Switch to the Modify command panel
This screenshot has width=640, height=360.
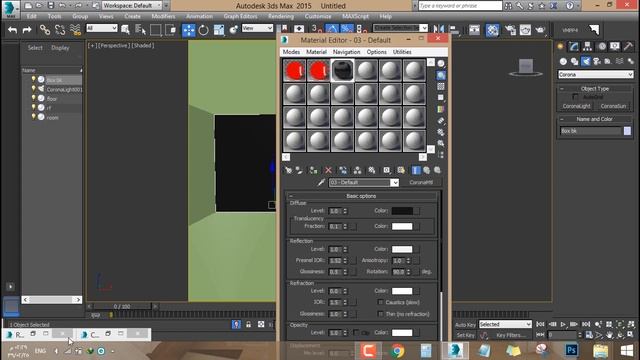point(574,47)
